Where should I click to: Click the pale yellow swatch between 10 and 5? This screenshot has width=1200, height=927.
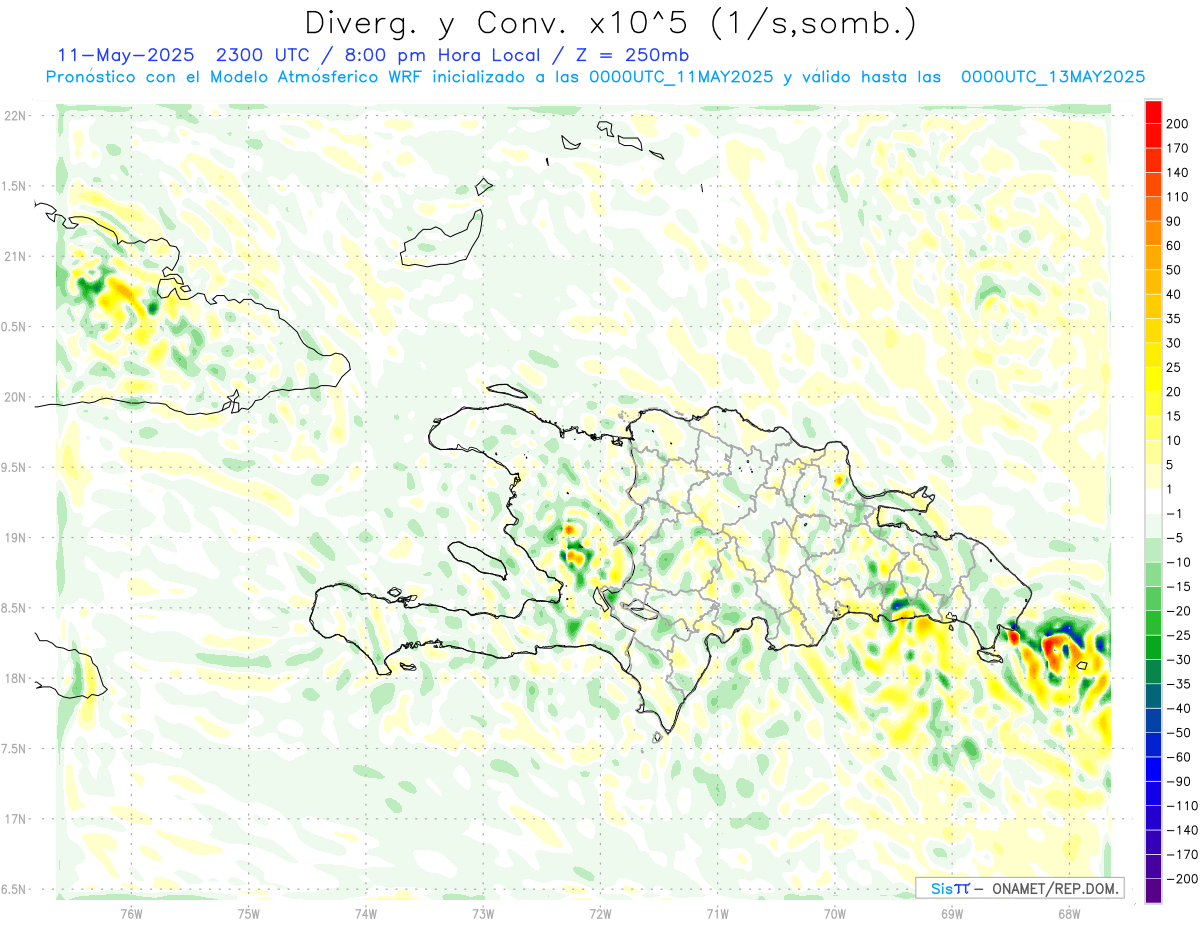tap(1153, 452)
